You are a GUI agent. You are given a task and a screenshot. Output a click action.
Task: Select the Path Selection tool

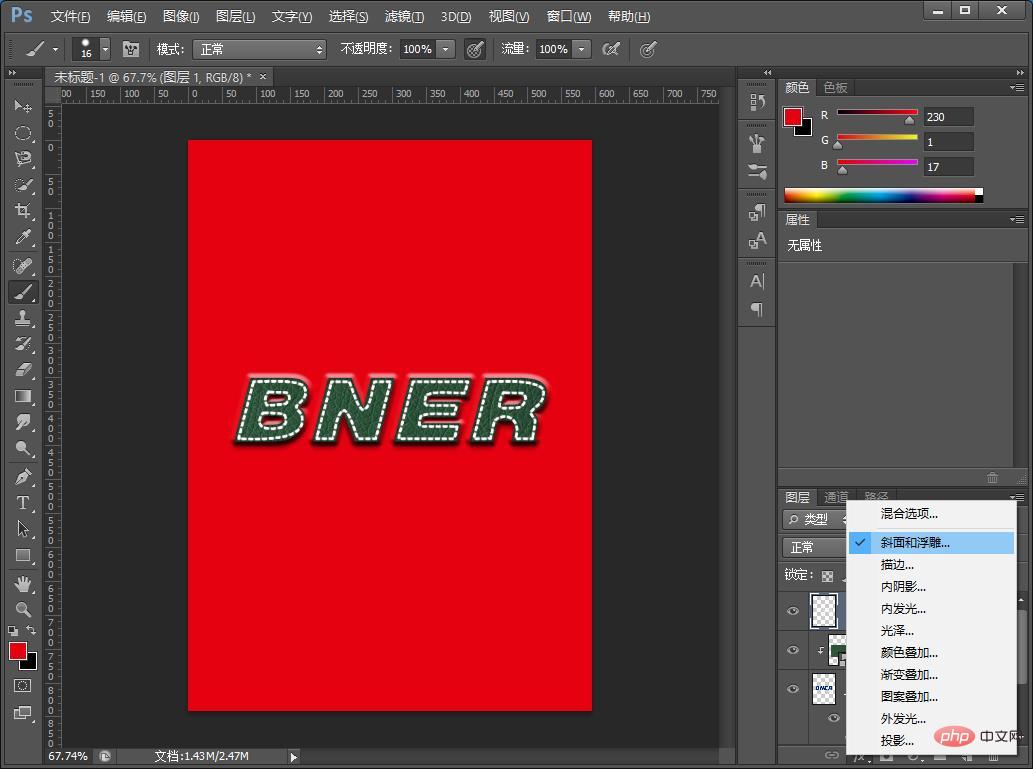pos(22,528)
